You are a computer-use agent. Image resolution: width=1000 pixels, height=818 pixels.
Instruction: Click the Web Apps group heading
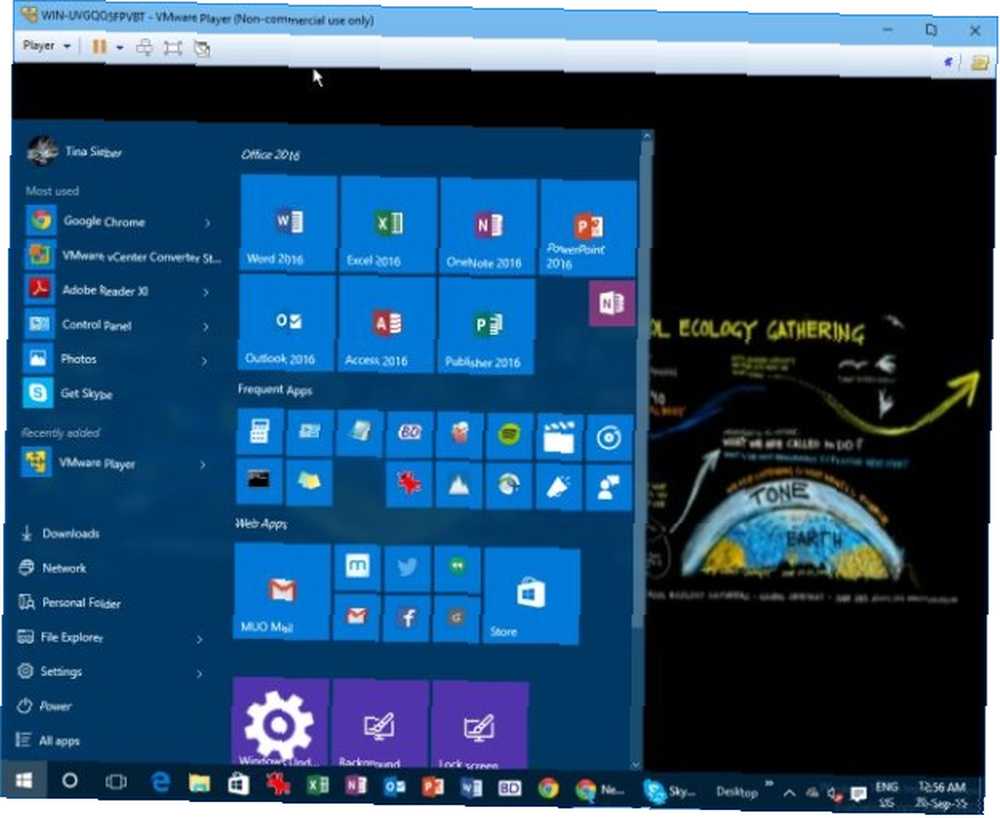pyautogui.click(x=261, y=524)
